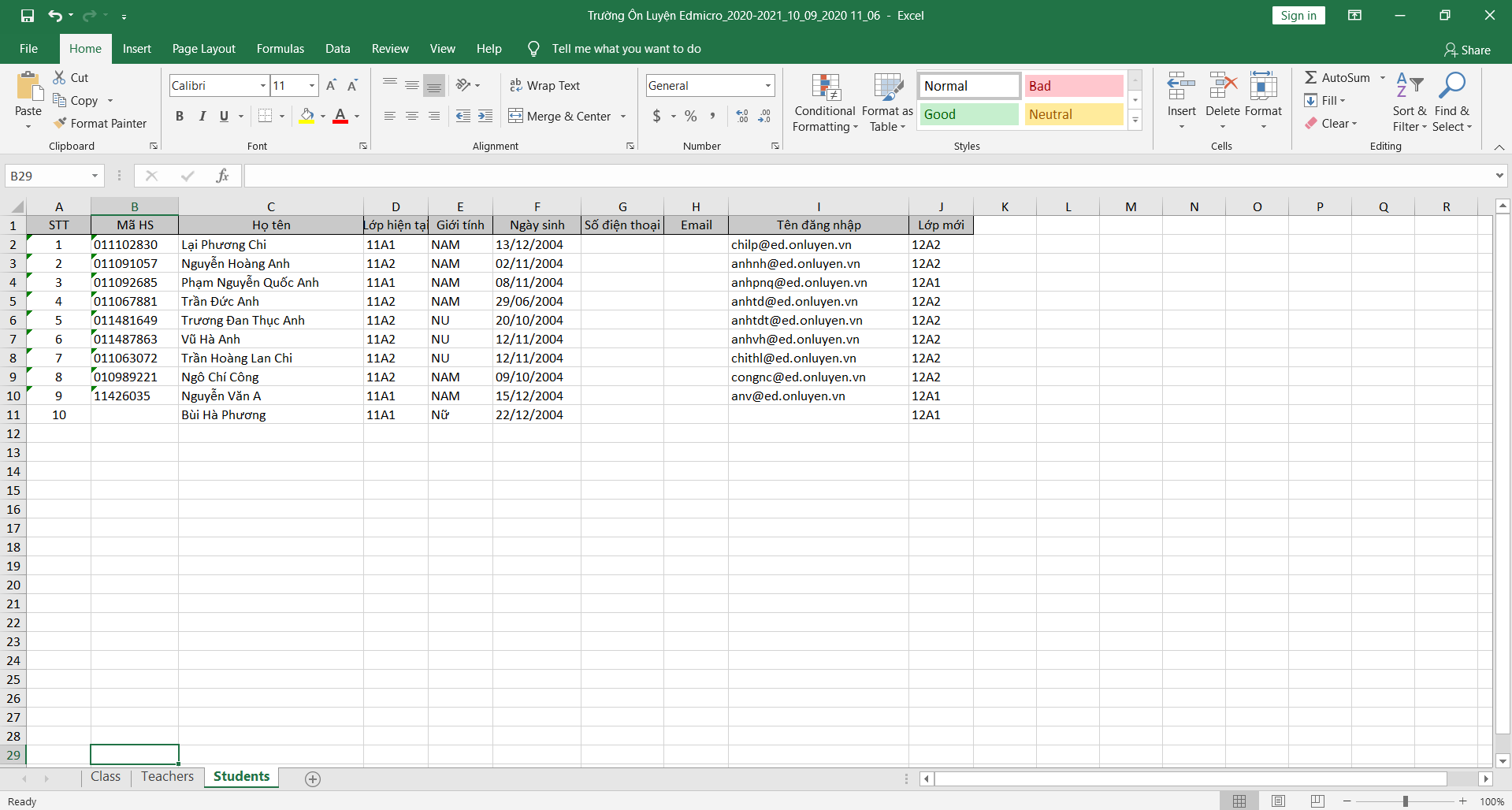Open the font name Calibri dropdown
1512x810 pixels.
pos(263,85)
